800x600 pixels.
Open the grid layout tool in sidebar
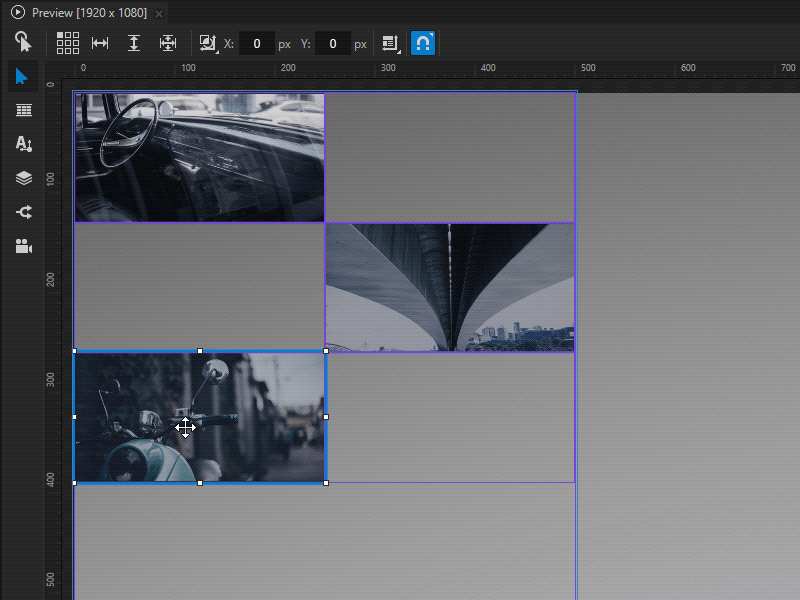click(23, 110)
